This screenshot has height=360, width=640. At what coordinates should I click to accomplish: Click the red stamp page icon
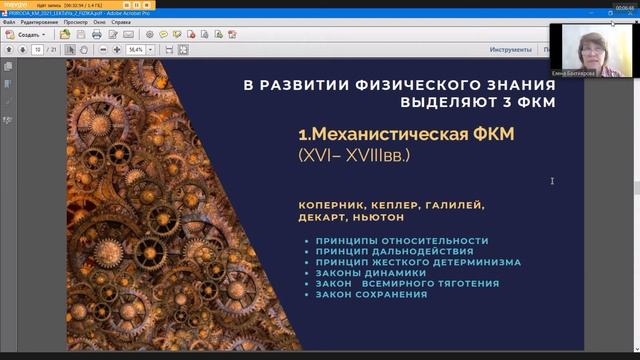click(191, 35)
